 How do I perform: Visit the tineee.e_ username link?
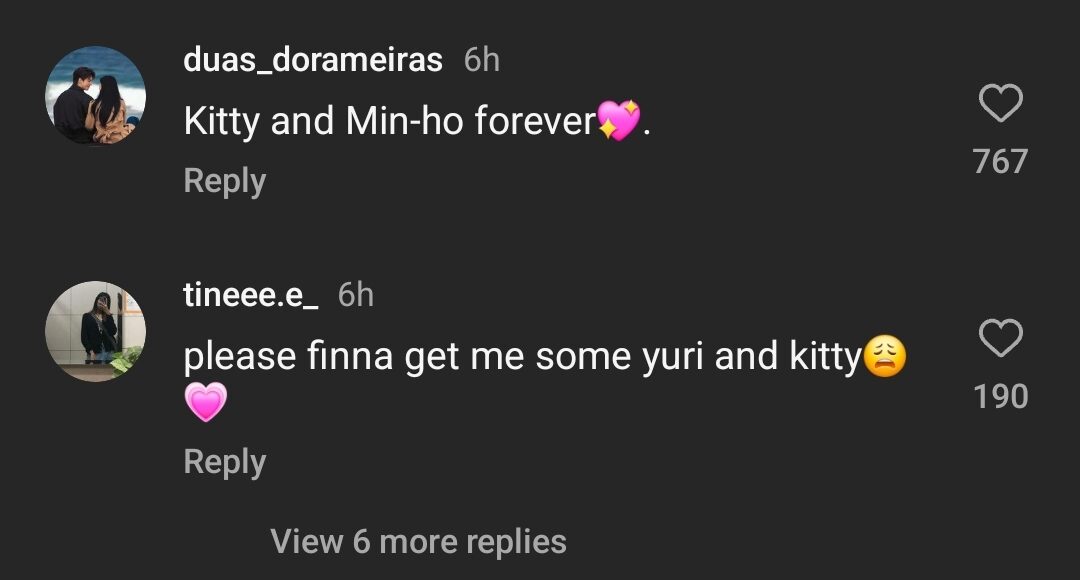[250, 295]
